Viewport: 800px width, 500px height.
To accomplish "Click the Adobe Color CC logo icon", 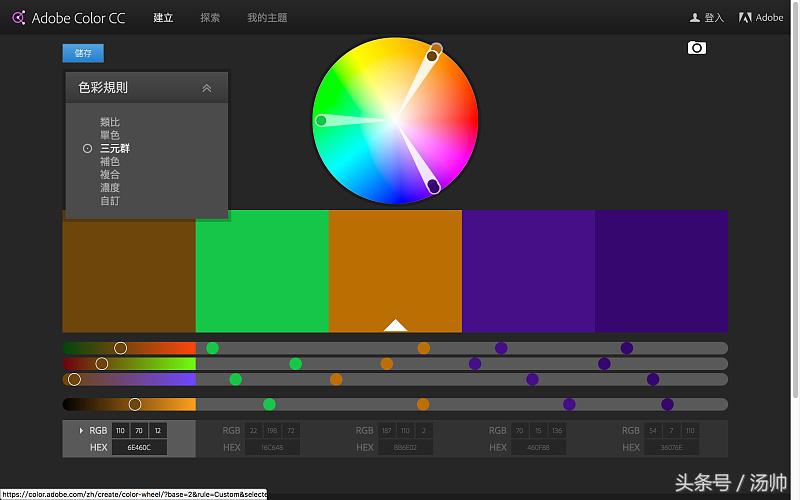I will (19, 18).
